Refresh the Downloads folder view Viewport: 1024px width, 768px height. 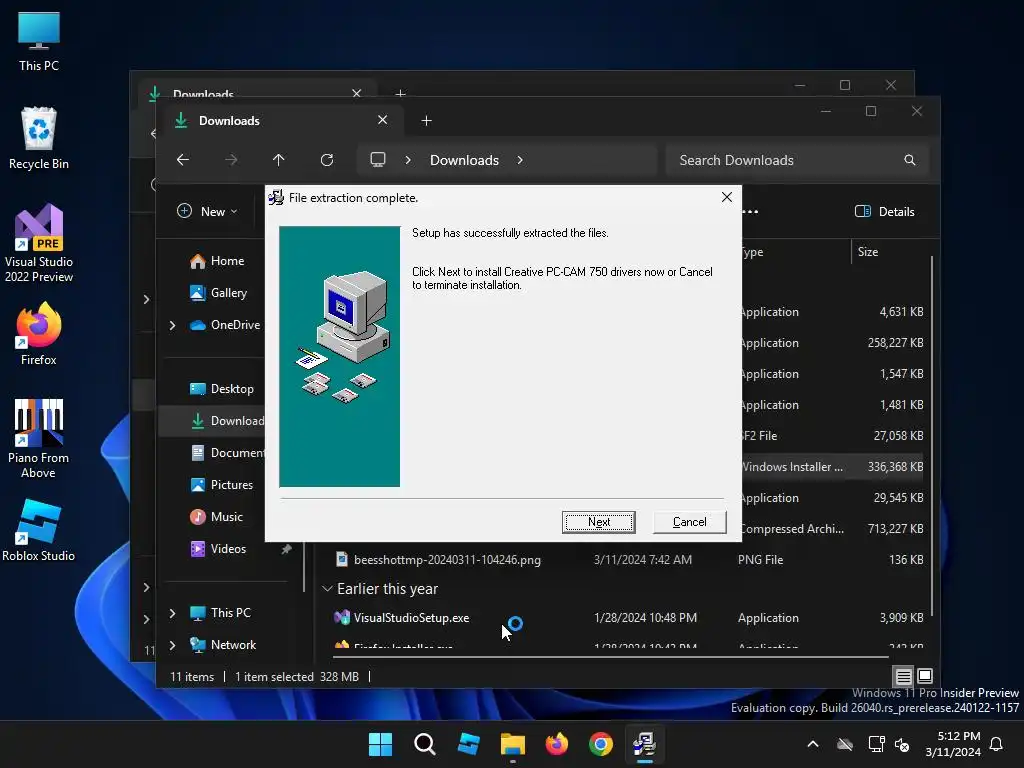(327, 160)
